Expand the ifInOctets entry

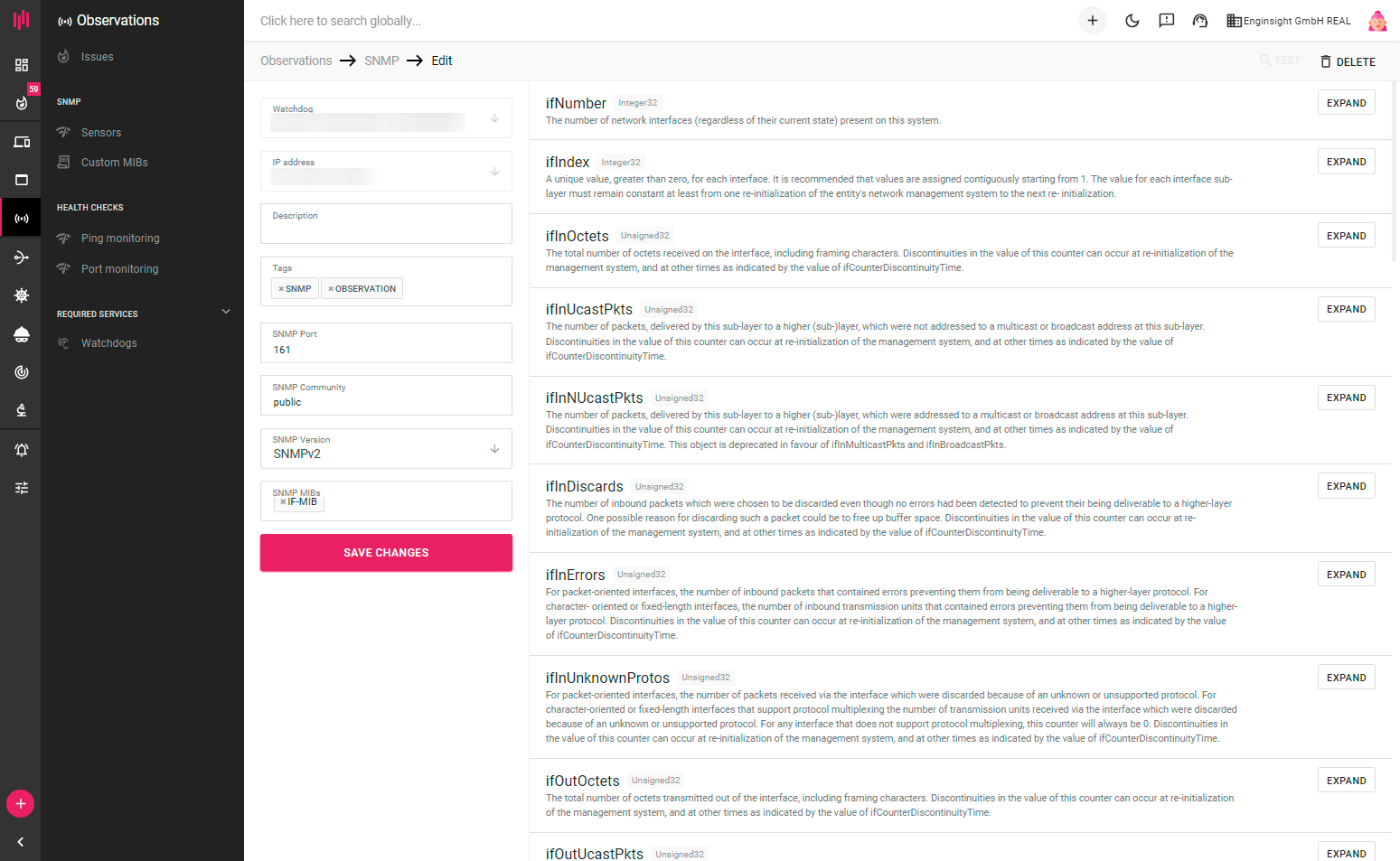click(1346, 236)
